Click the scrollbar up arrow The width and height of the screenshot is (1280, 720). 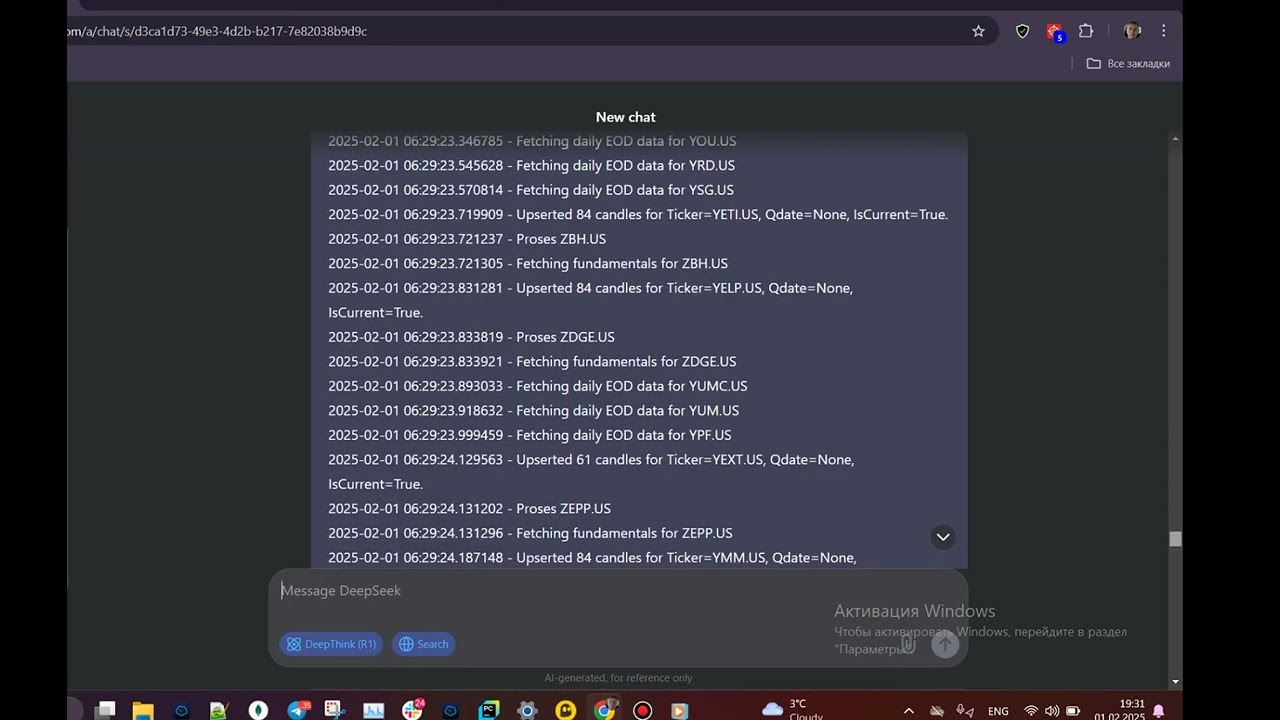[1176, 139]
